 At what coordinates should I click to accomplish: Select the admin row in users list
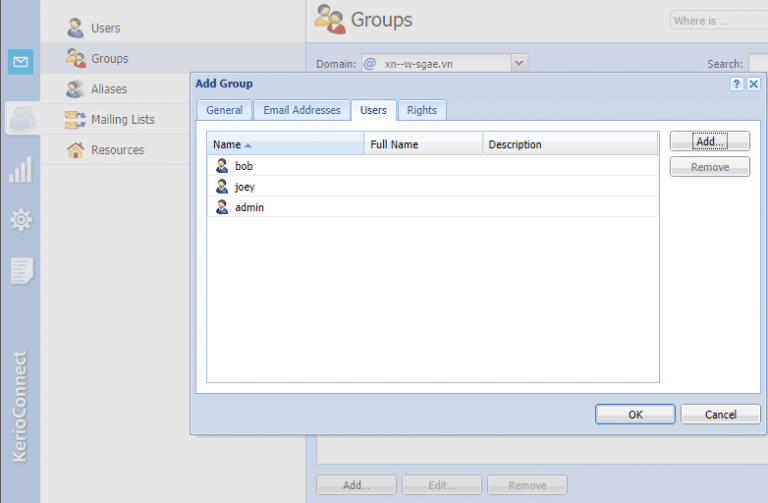click(249, 207)
